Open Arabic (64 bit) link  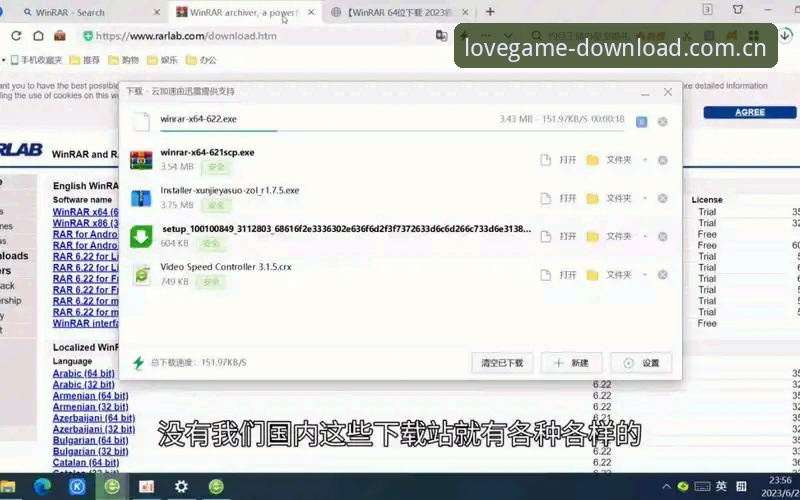click(84, 373)
